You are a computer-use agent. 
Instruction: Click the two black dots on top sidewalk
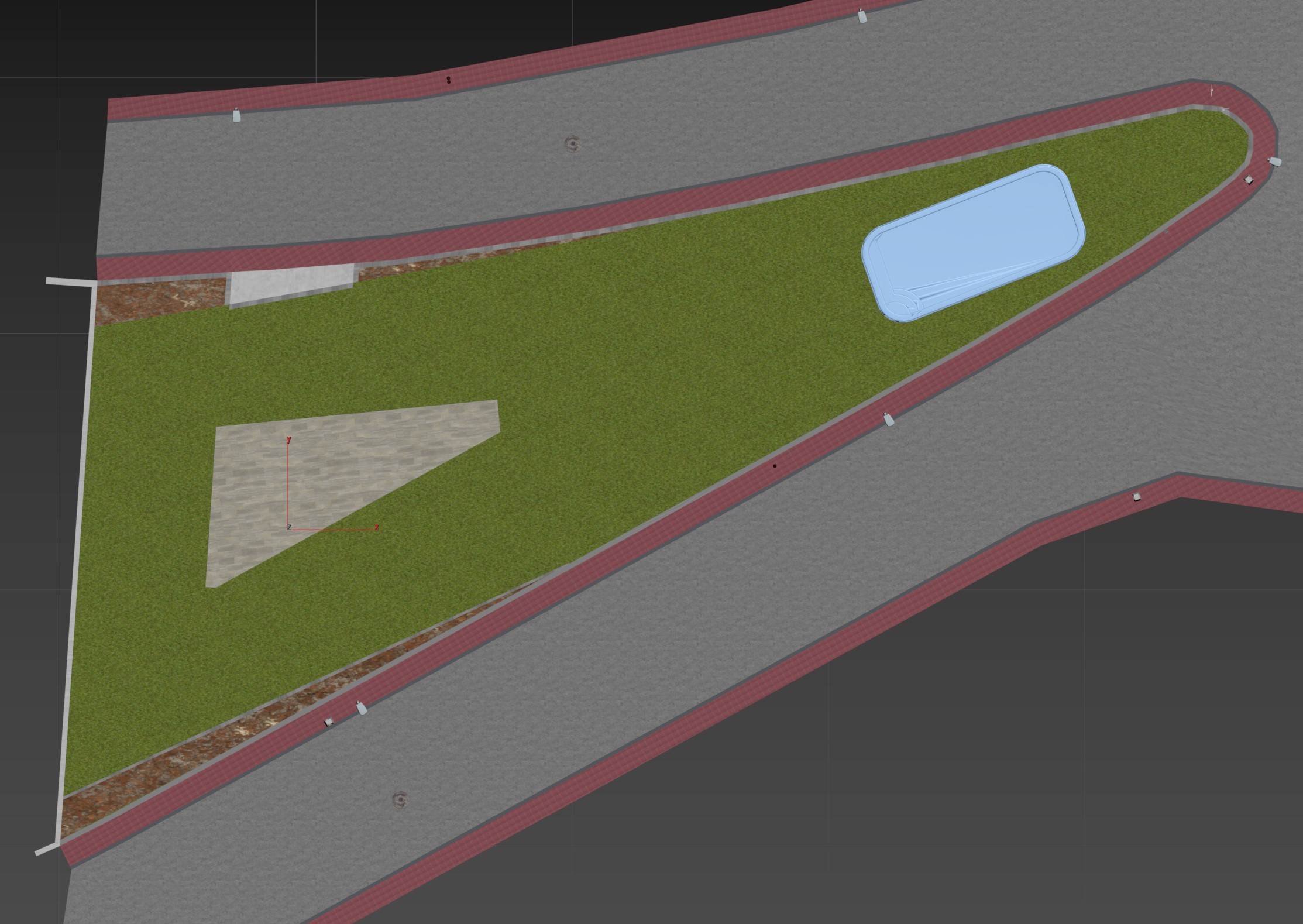coord(449,80)
